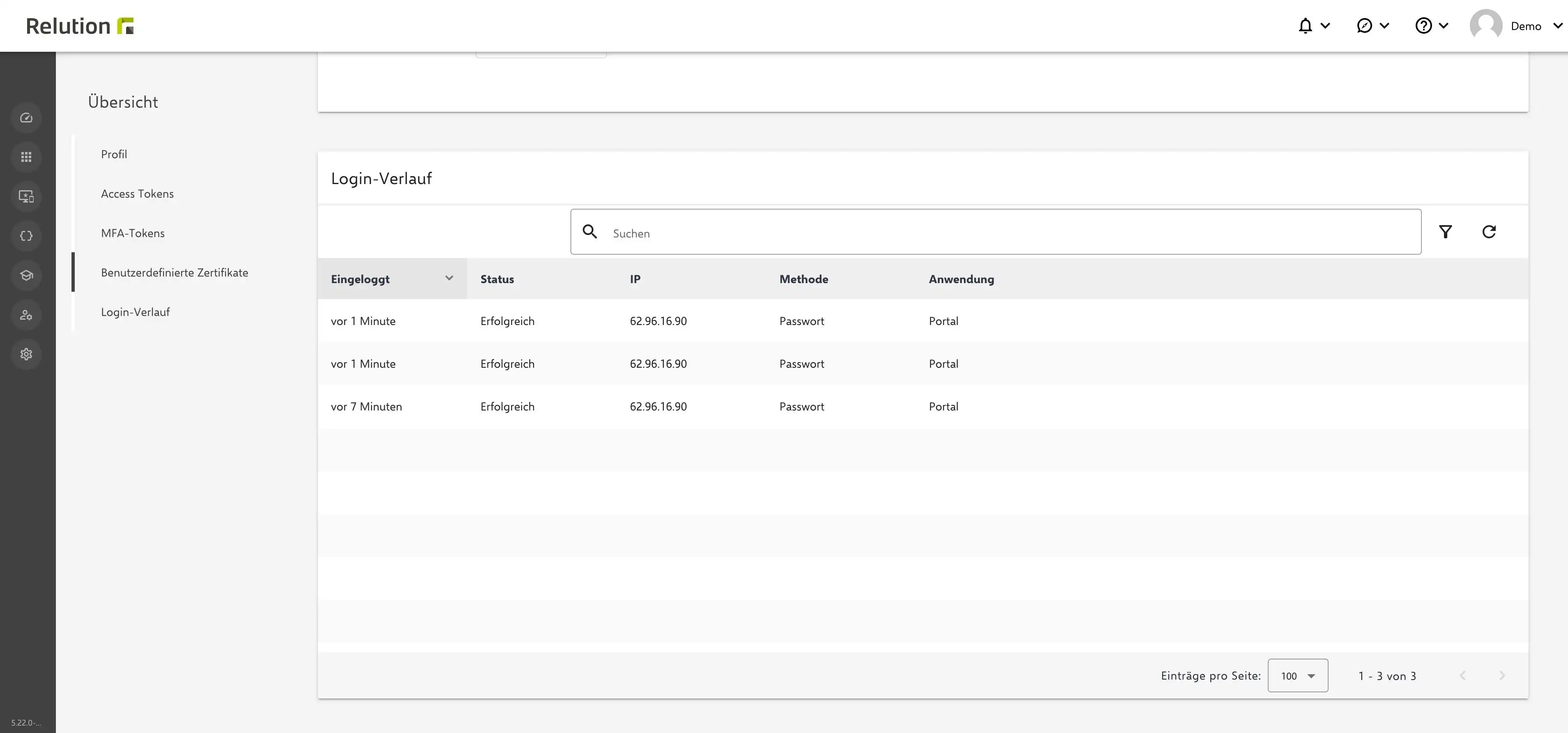Image resolution: width=1568 pixels, height=733 pixels.
Task: Click the Relution logo
Action: (80, 26)
